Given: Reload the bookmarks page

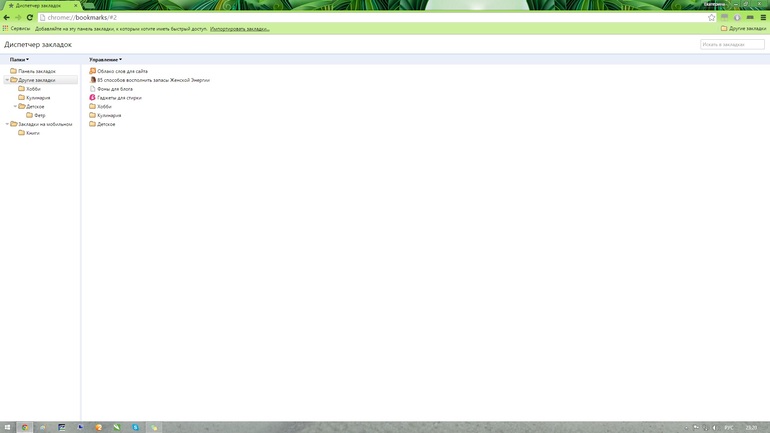Looking at the screenshot, I should point(30,17).
